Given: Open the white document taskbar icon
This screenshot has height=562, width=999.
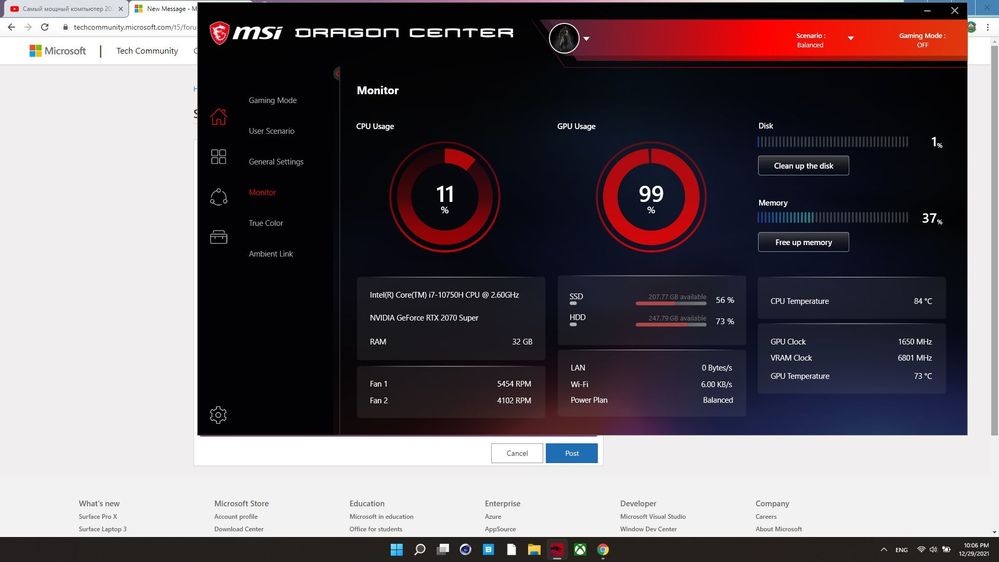Looking at the screenshot, I should 511,549.
